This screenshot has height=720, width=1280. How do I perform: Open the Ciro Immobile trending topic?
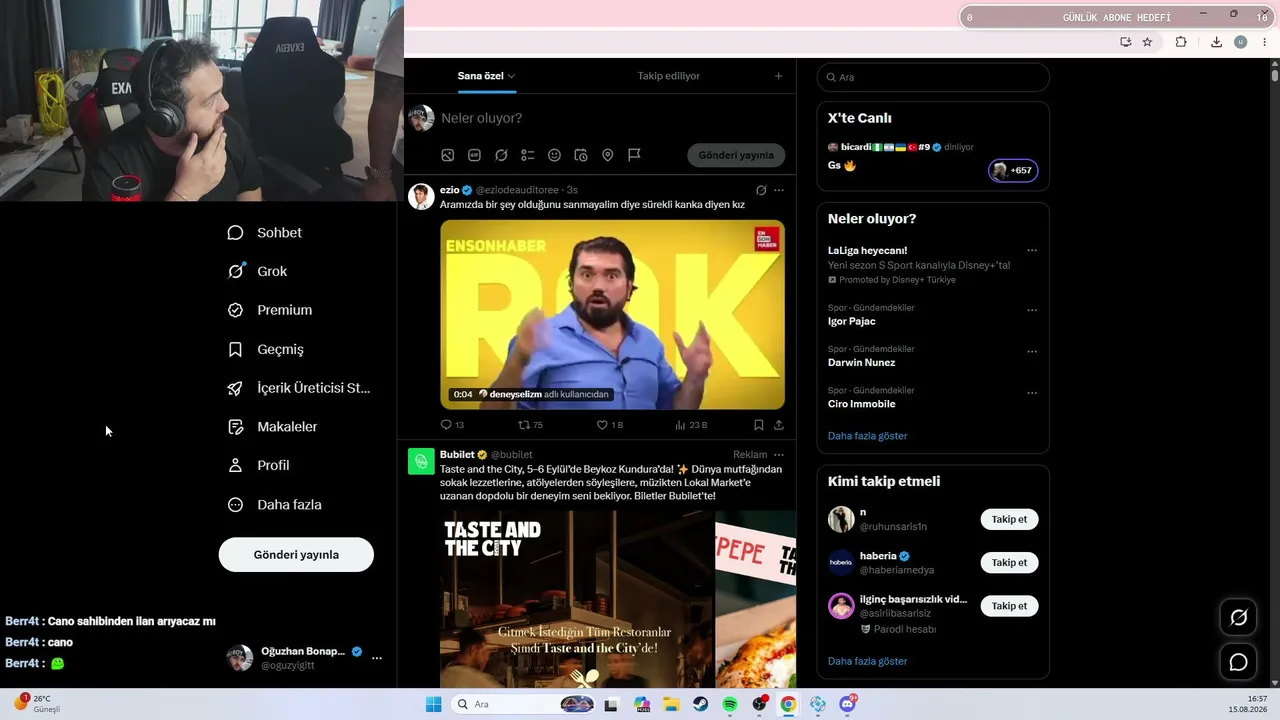click(861, 404)
